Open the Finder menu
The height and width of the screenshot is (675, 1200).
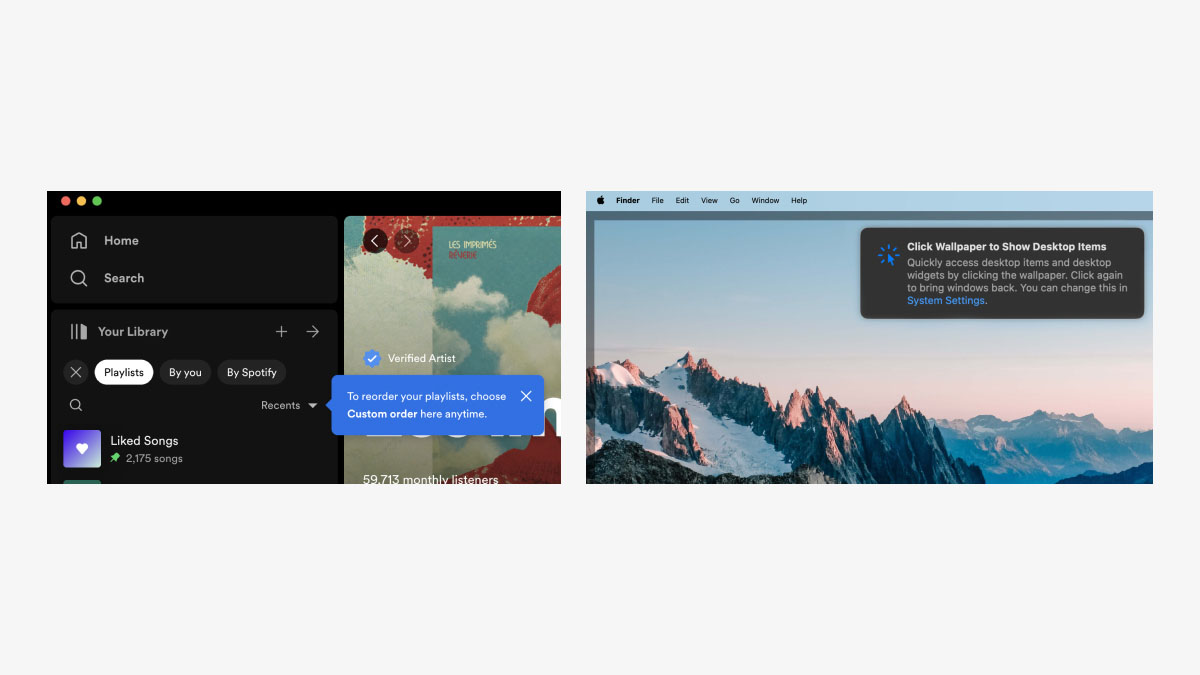(627, 200)
